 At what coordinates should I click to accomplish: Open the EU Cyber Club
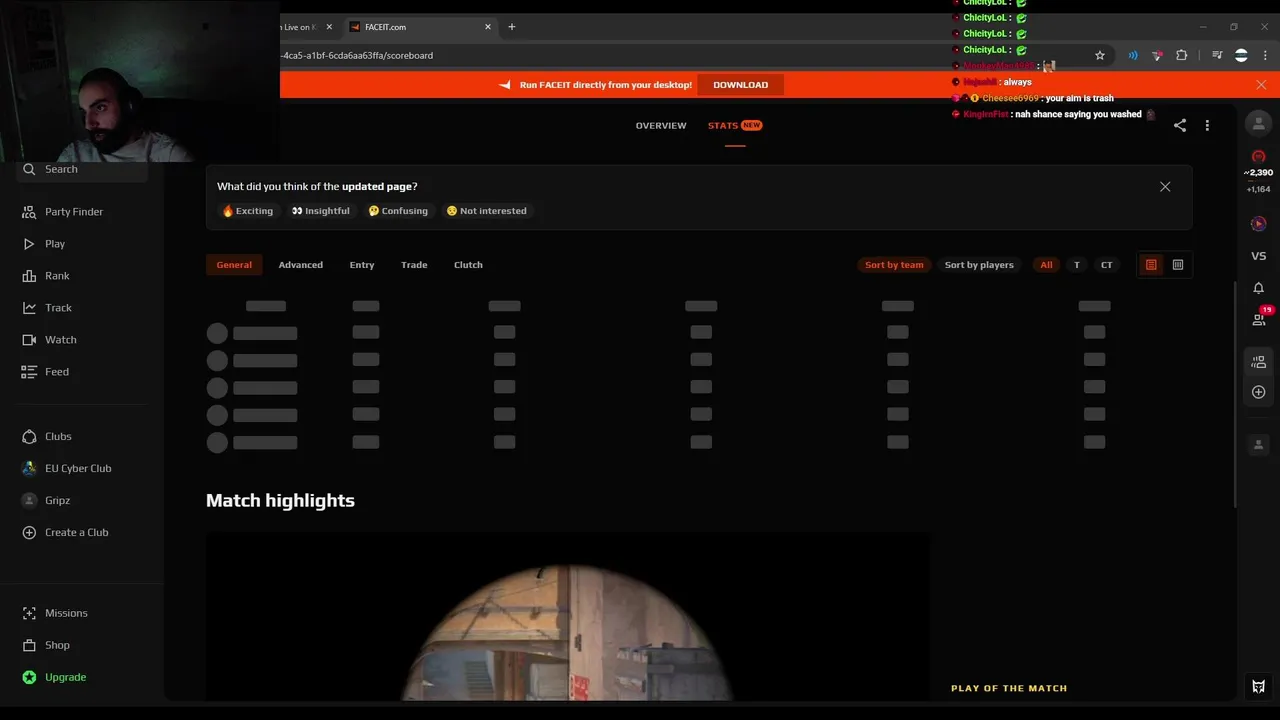tap(77, 469)
